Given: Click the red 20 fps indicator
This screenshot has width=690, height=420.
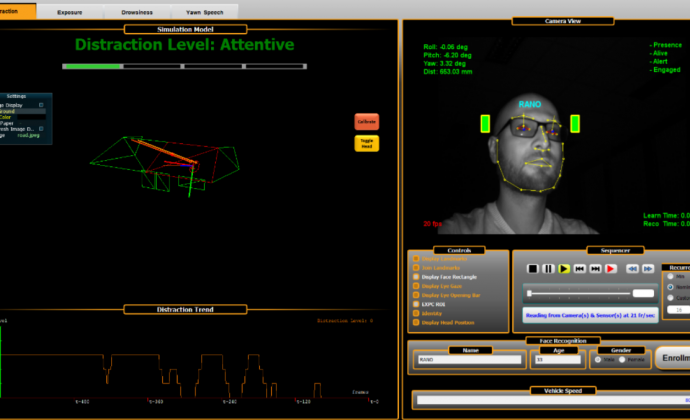Looking at the screenshot, I should [x=433, y=224].
